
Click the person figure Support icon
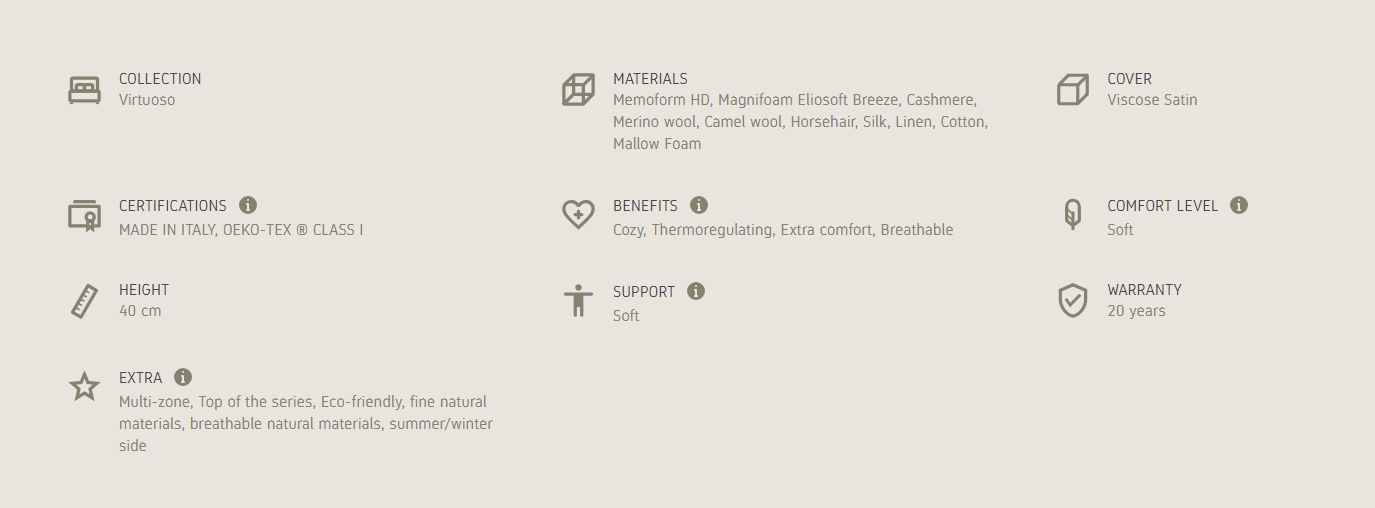(x=578, y=301)
